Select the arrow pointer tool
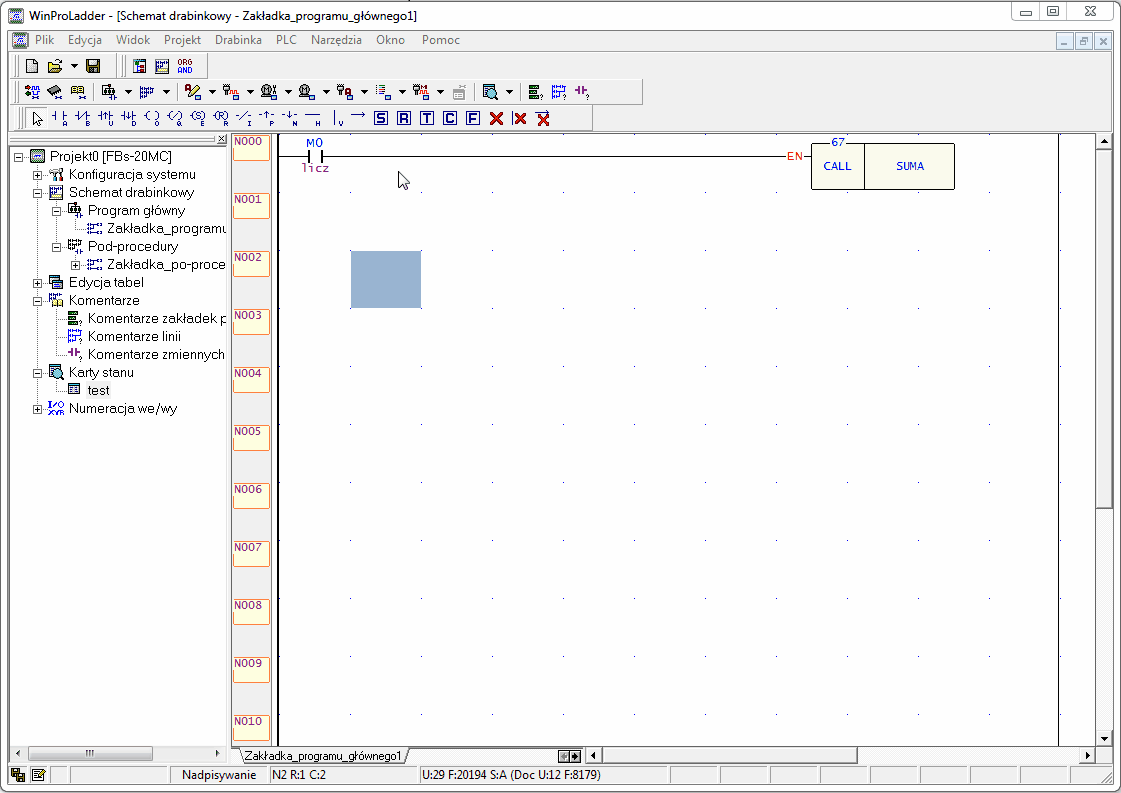The image size is (1121, 793). [38, 119]
